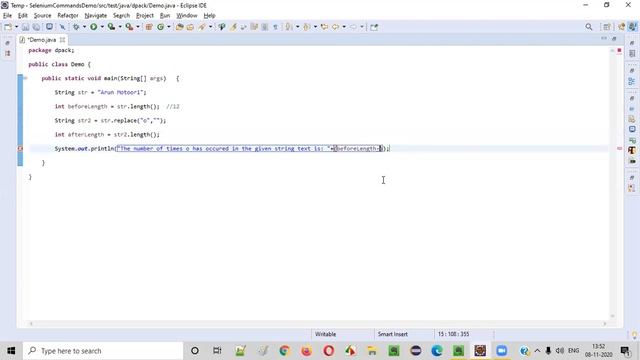Click the error marker beside println line
Image resolution: width=640 pixels, height=360 pixels.
coord(20,149)
